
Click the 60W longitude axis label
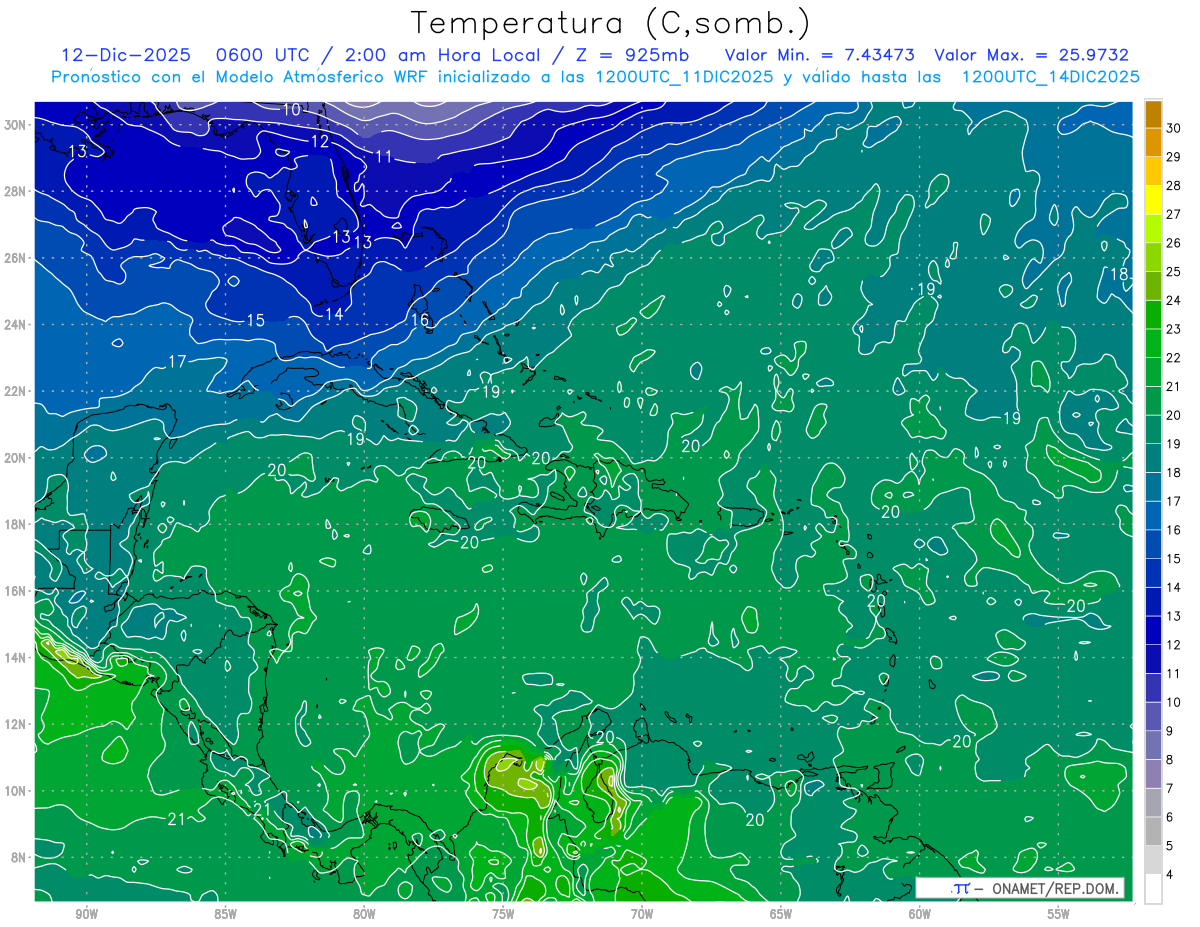[x=920, y=915]
